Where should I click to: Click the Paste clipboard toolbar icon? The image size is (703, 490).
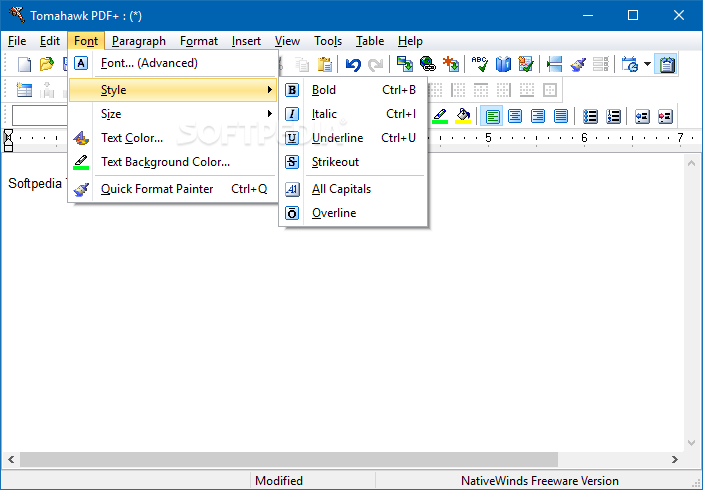coord(325,65)
